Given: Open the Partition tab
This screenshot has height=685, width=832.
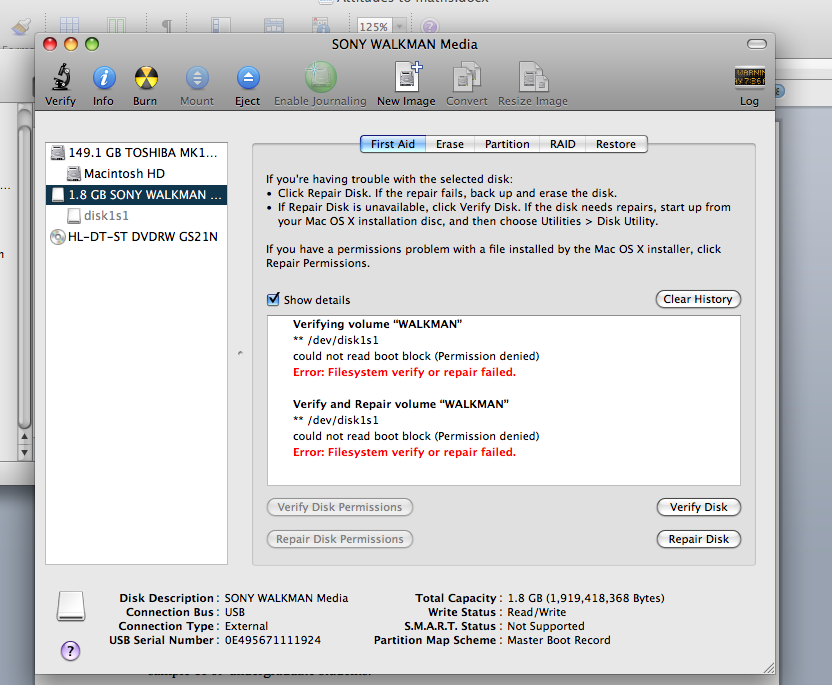Looking at the screenshot, I should [x=507, y=144].
